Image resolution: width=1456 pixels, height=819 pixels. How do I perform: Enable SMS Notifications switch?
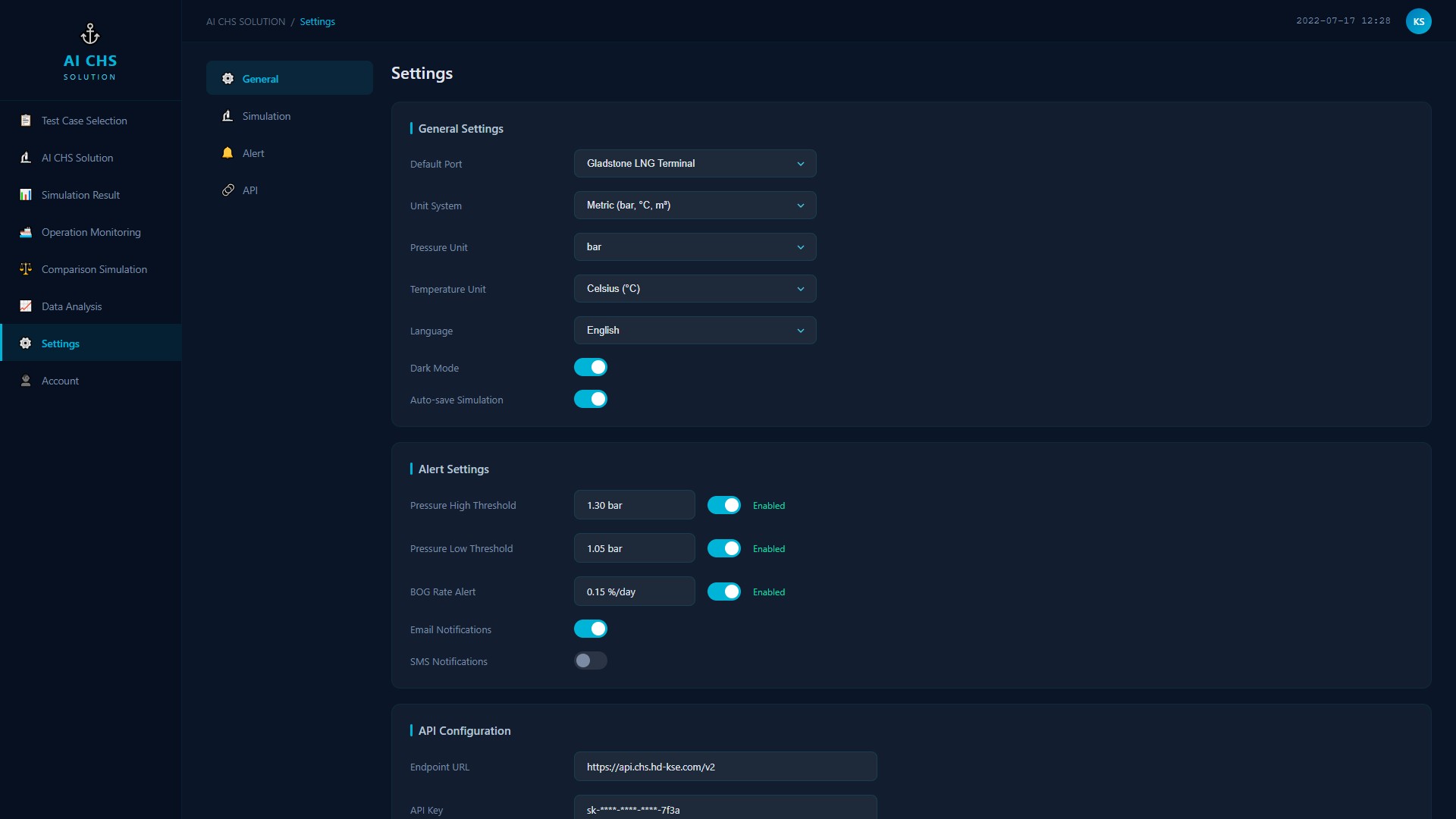click(591, 661)
